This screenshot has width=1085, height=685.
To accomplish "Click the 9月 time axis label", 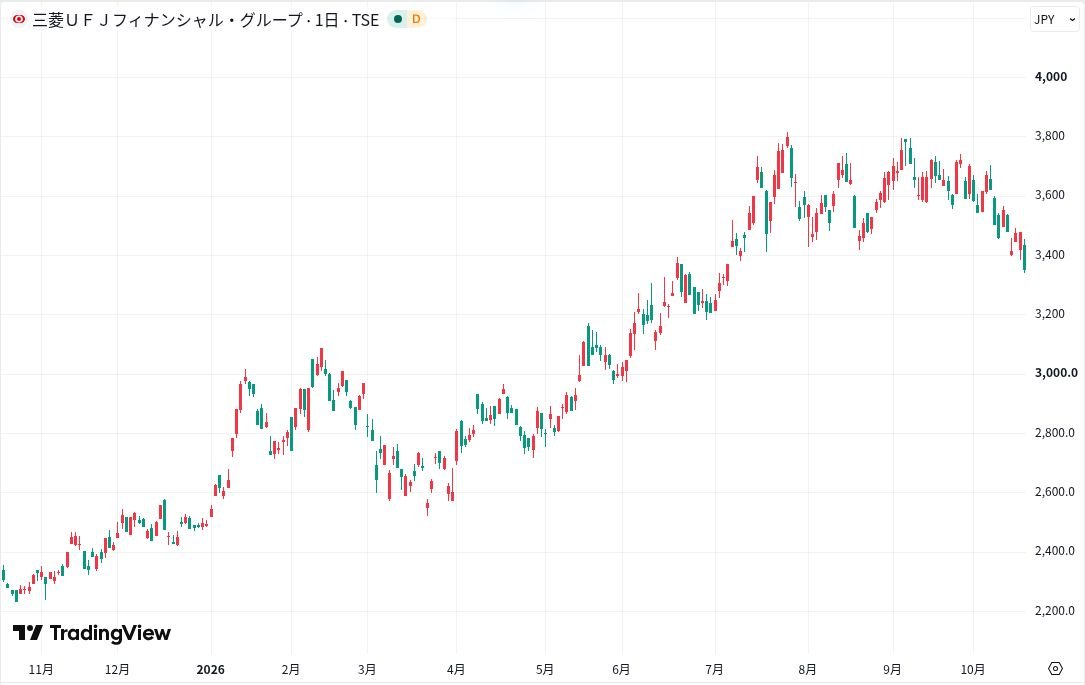I will 892,669.
